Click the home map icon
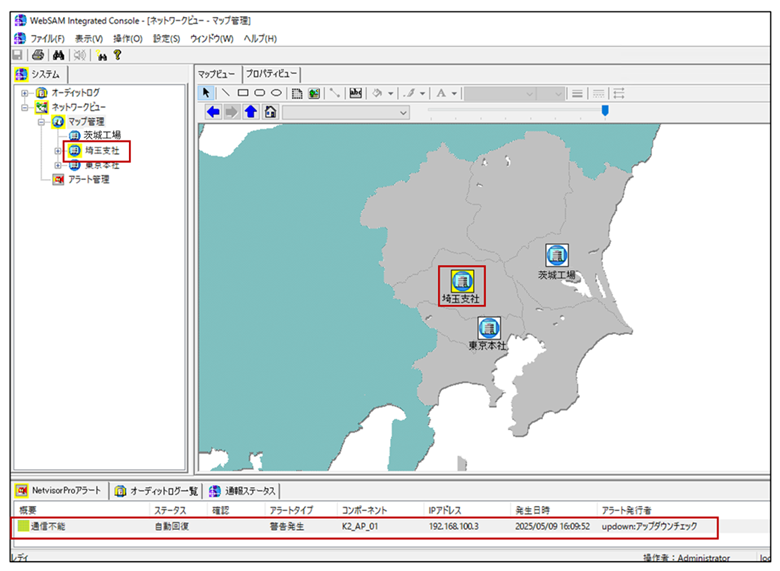Image resolution: width=780 pixels, height=571 pixels. point(269,112)
